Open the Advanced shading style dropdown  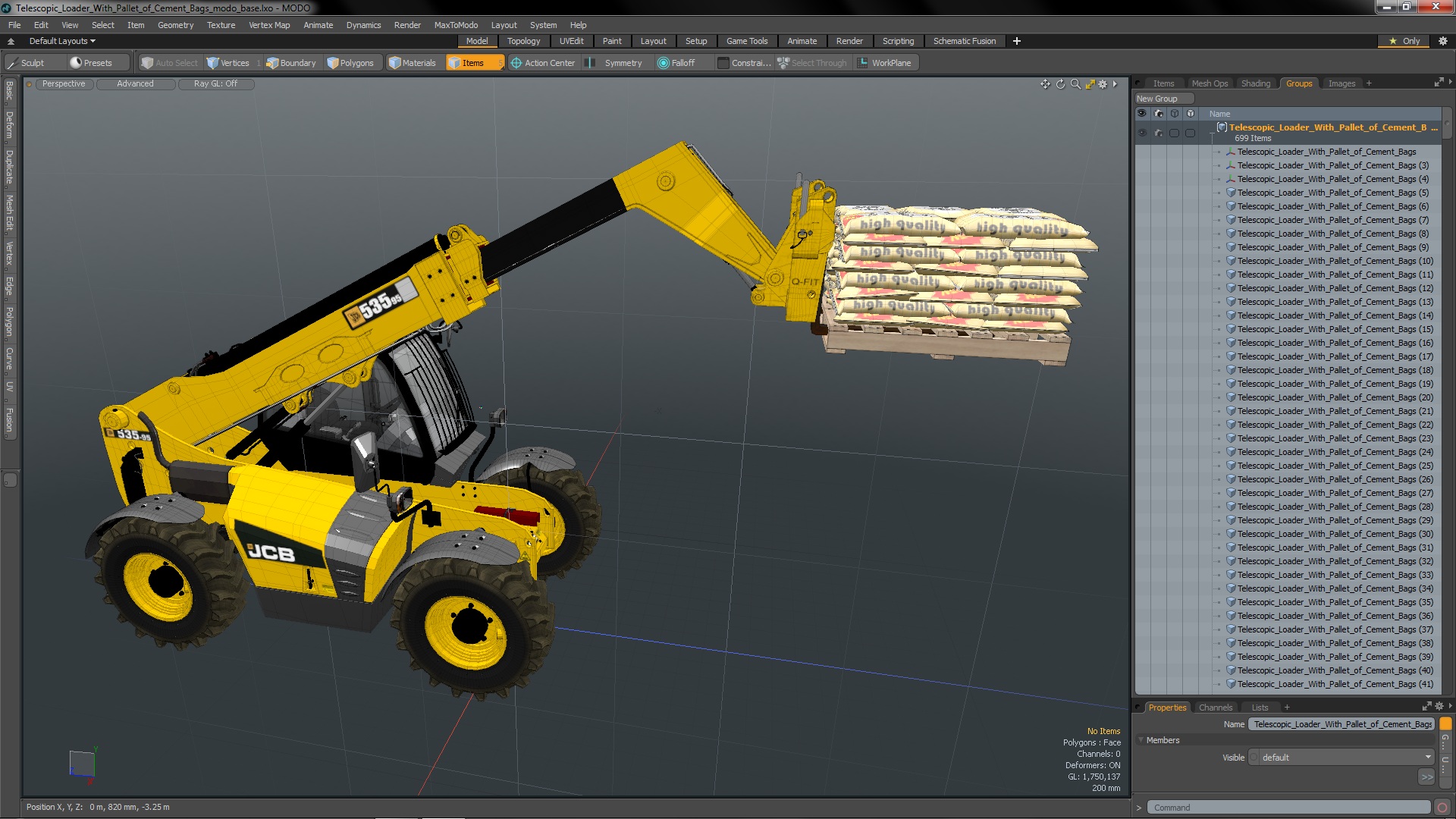pos(135,84)
